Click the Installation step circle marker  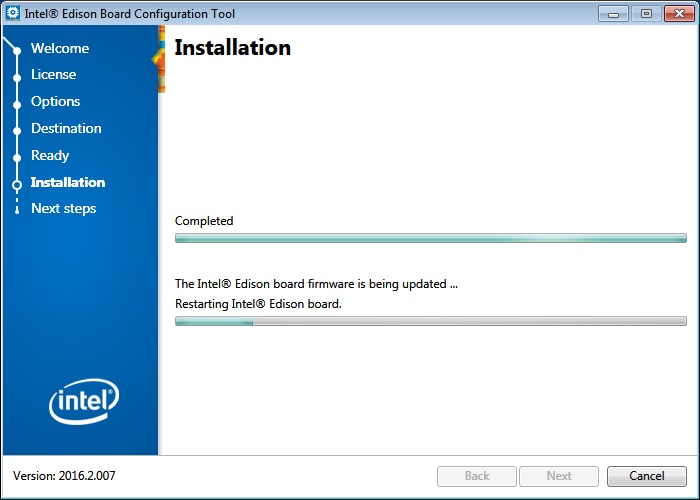[x=17, y=184]
